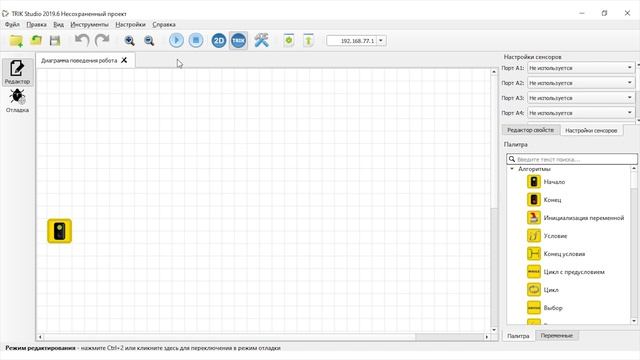This screenshot has width=640, height=360.
Task: Click palette scrollbar down arrow
Action: click(x=634, y=321)
